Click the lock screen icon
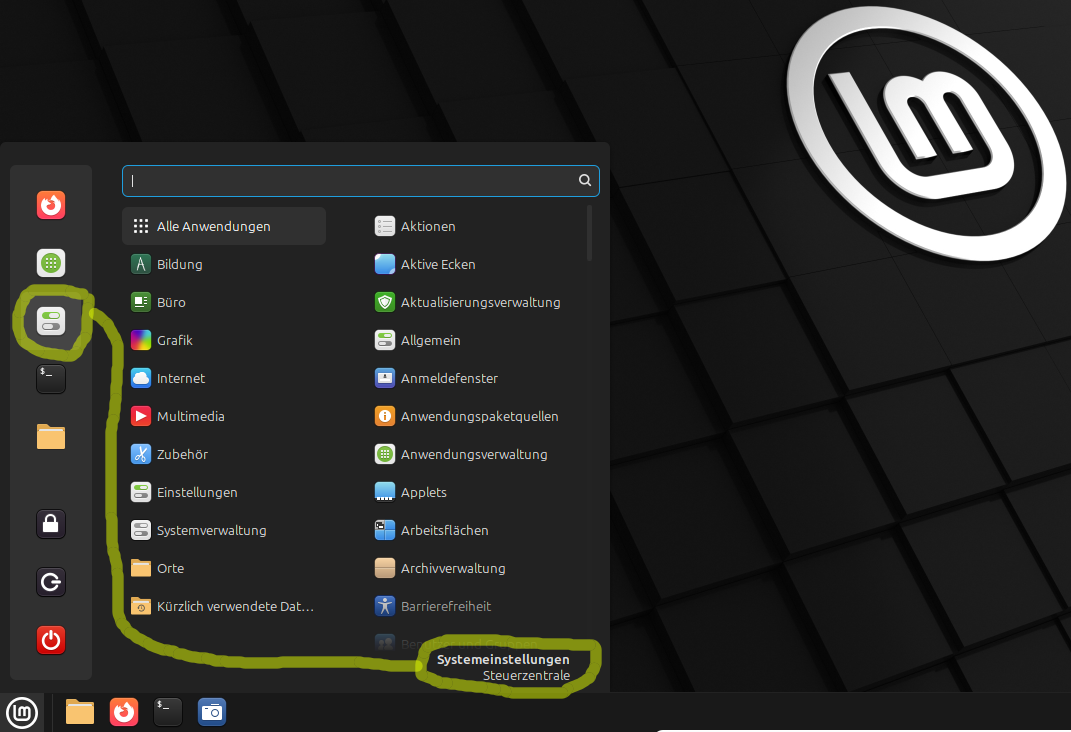Image resolution: width=1071 pixels, height=732 pixels. click(51, 524)
